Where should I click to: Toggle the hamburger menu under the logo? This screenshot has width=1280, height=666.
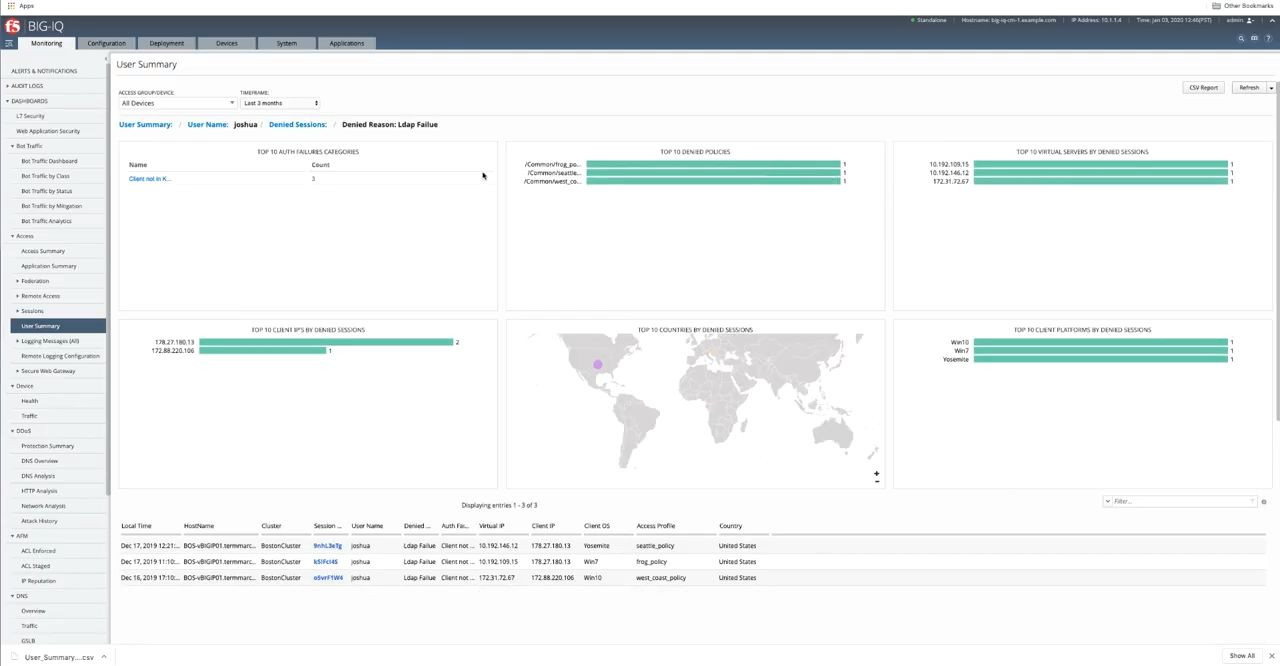[x=8, y=43]
